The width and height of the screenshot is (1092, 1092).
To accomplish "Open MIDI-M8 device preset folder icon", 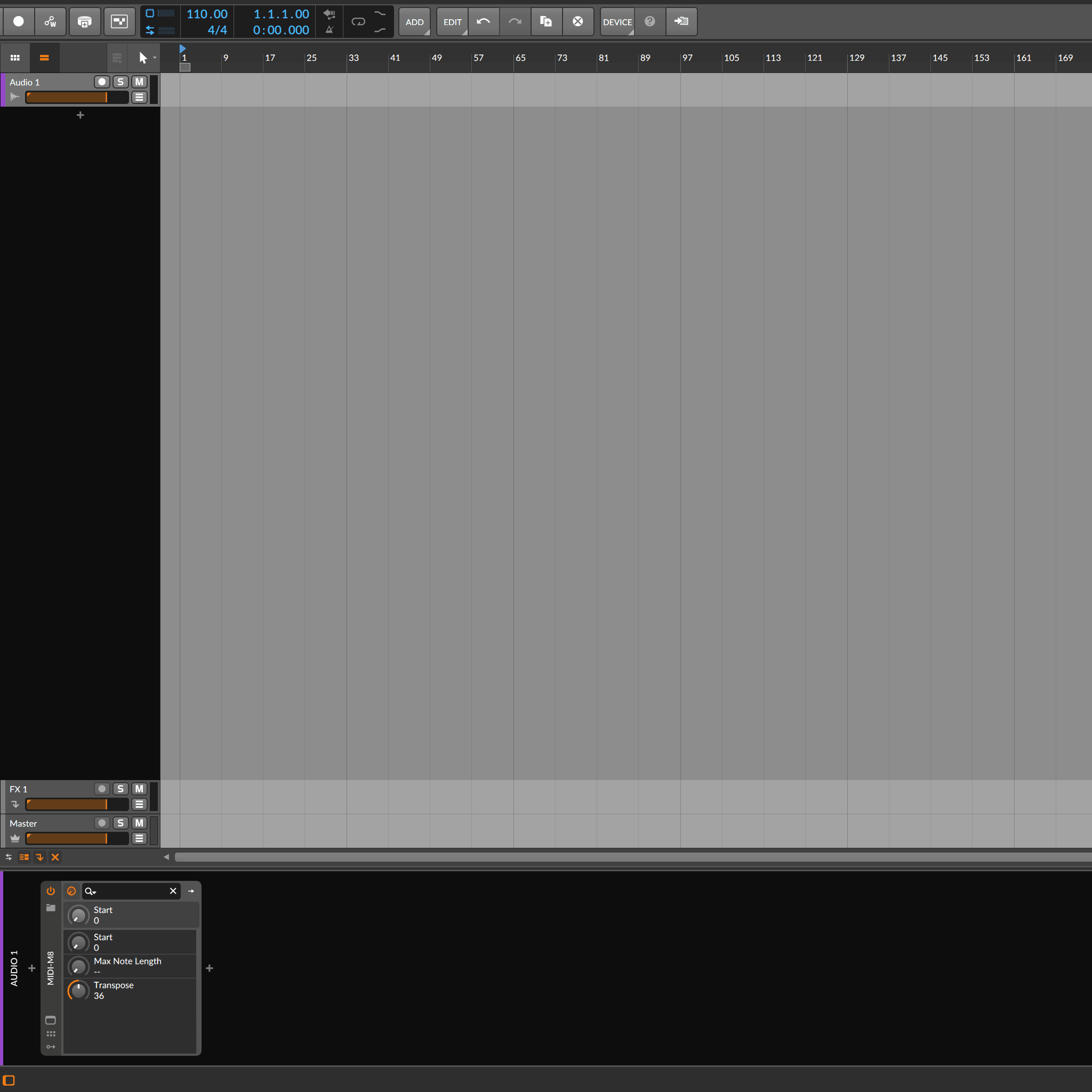I will point(51,908).
